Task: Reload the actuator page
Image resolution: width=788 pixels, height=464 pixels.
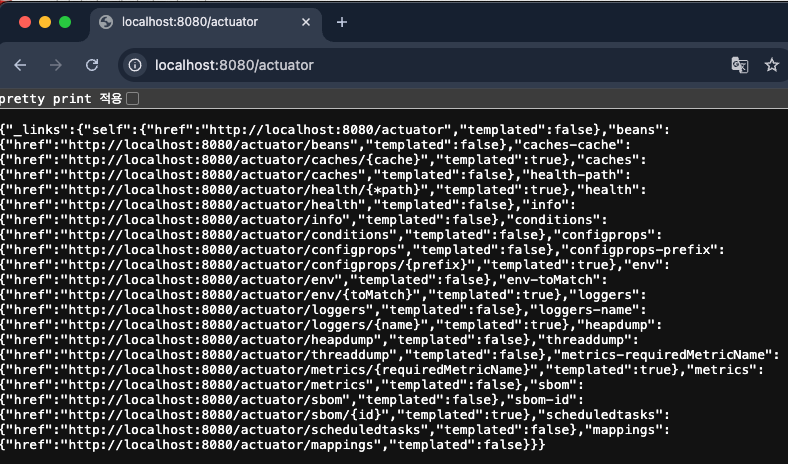Action: [92, 65]
